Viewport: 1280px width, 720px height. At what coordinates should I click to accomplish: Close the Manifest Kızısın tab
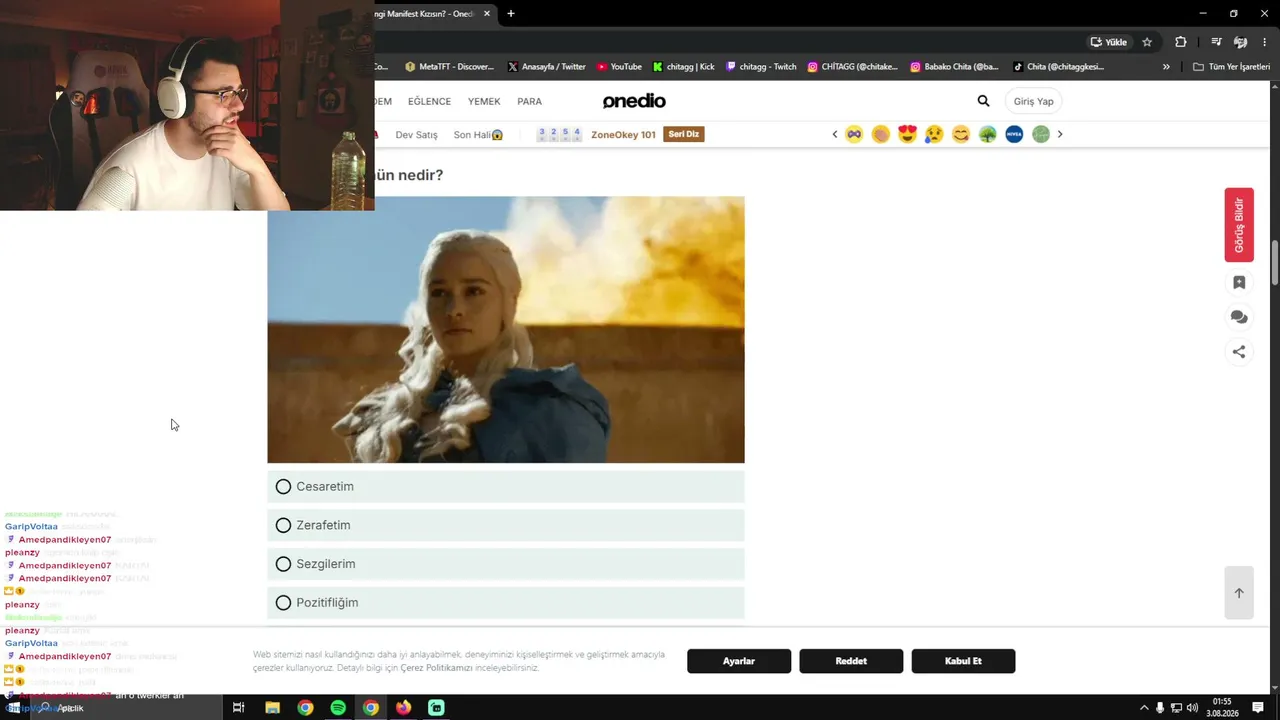tap(487, 14)
